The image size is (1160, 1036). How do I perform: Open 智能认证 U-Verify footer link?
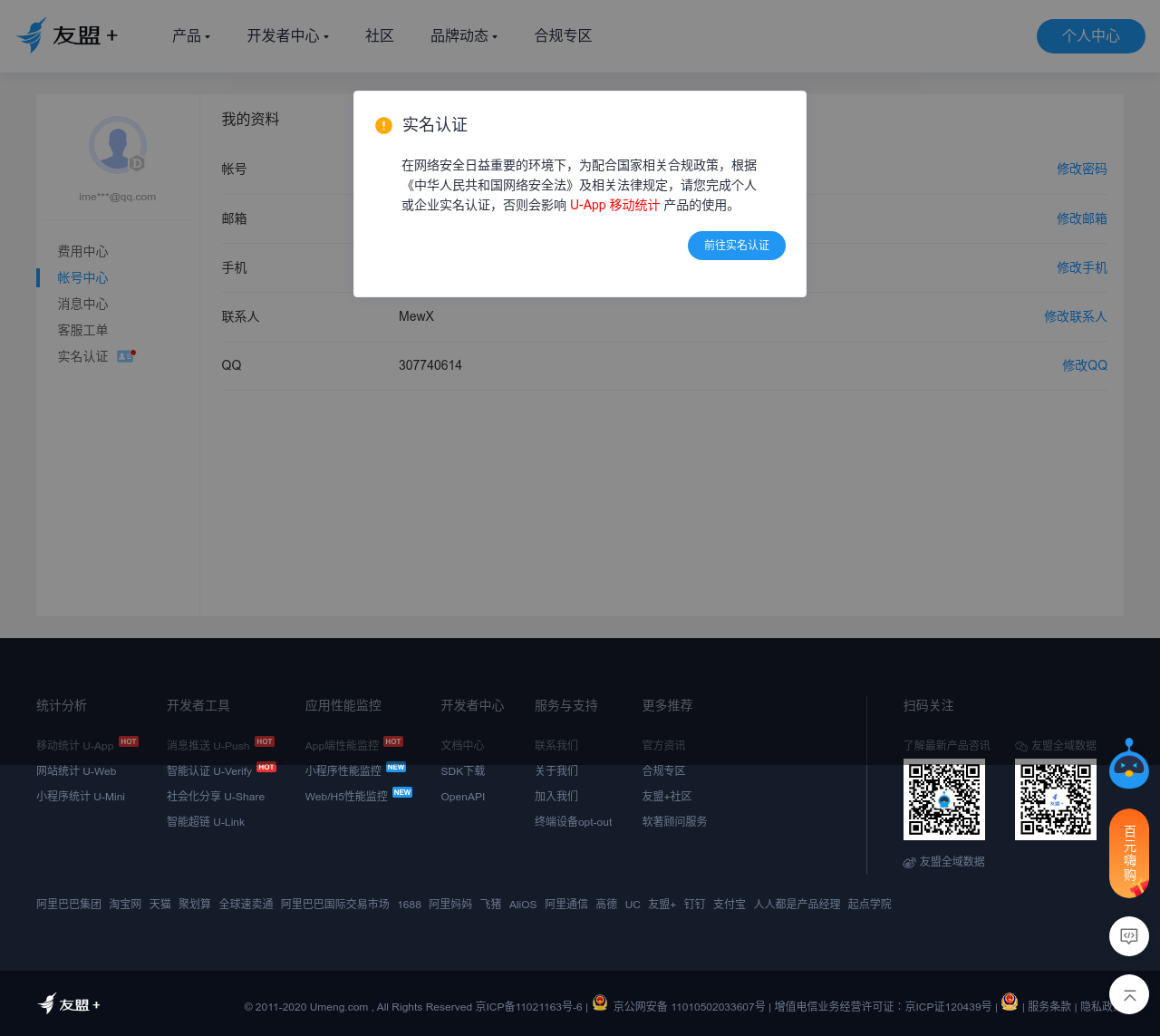click(209, 770)
